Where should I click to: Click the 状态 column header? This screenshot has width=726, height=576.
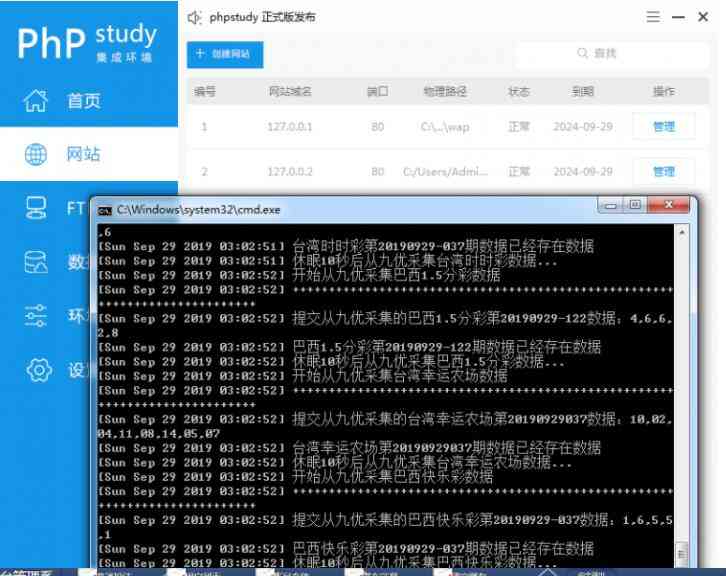pos(519,91)
